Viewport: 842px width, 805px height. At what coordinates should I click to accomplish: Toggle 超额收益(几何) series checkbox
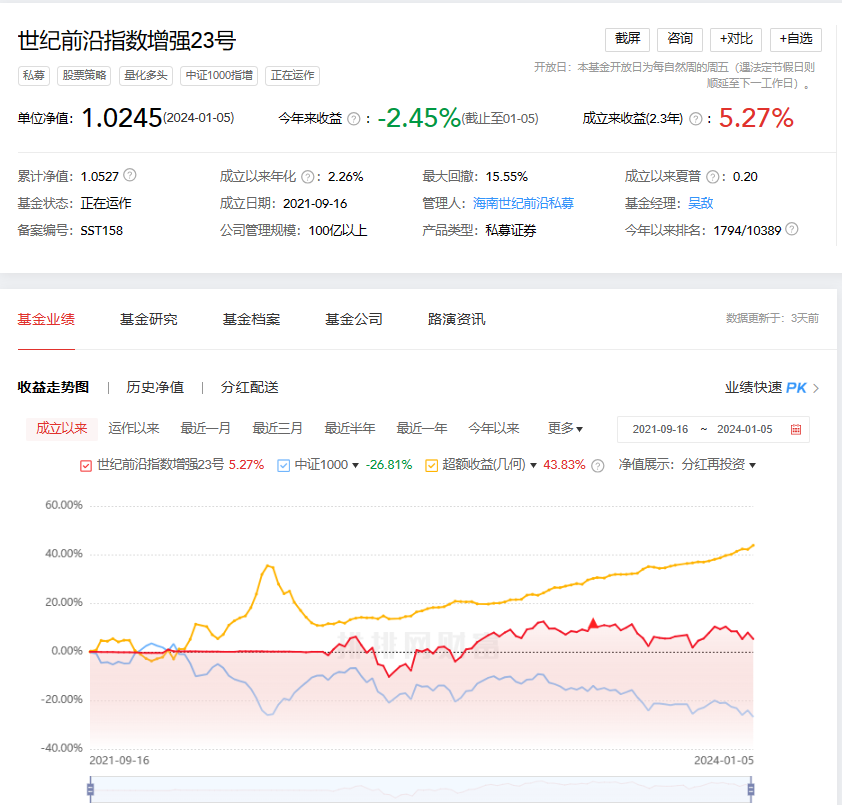click(431, 466)
